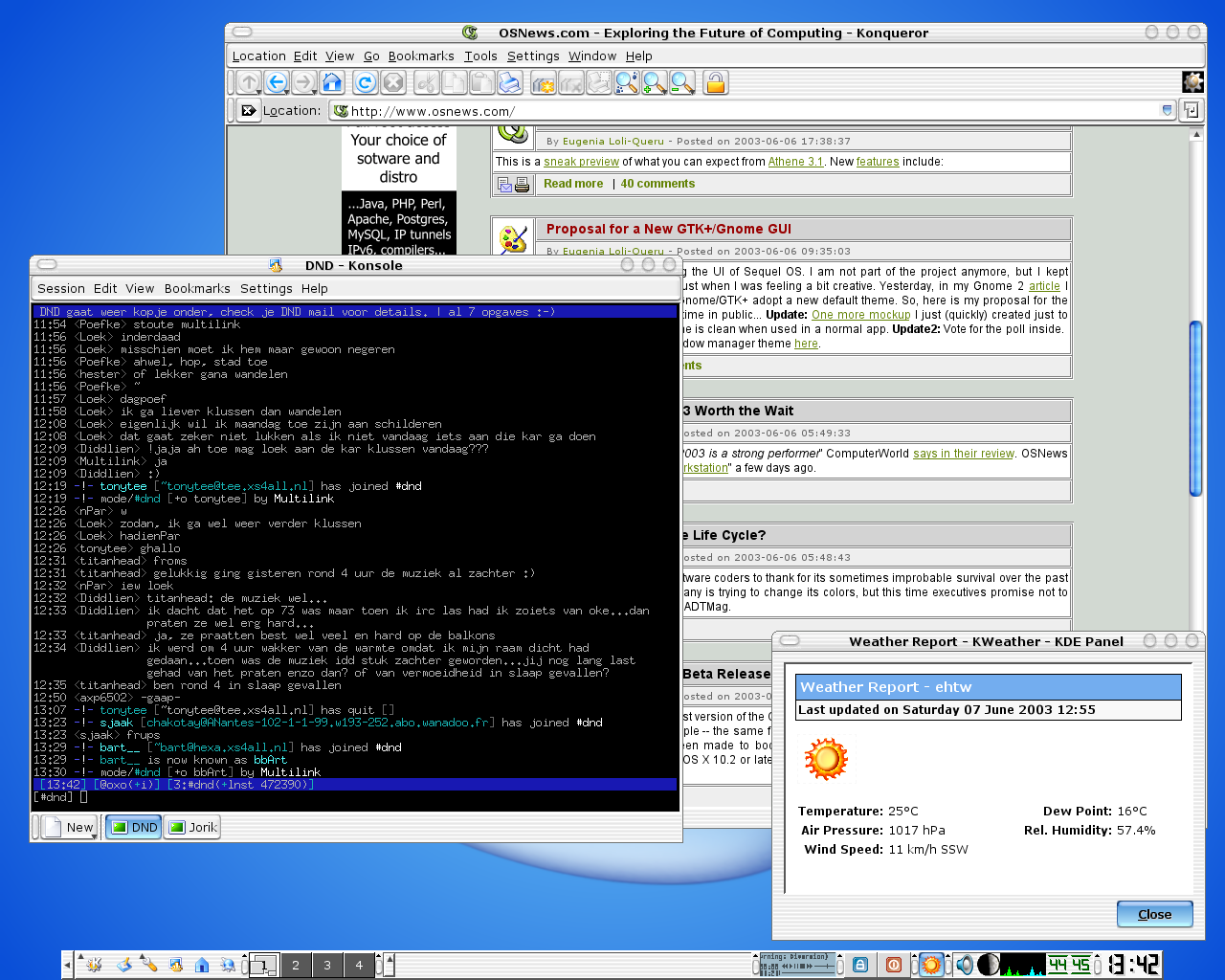Viewport: 1225px width, 980px height.
Task: Reload the OSNews page
Action: coord(365,83)
